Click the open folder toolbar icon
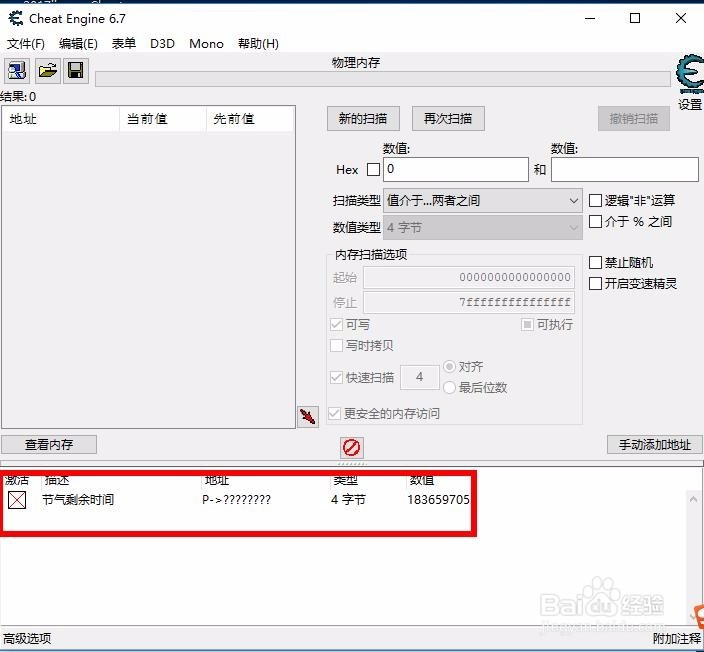This screenshot has width=704, height=652. pyautogui.click(x=48, y=71)
